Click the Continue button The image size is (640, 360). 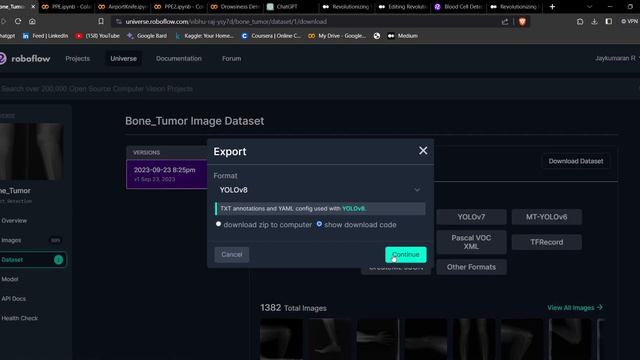click(x=406, y=254)
